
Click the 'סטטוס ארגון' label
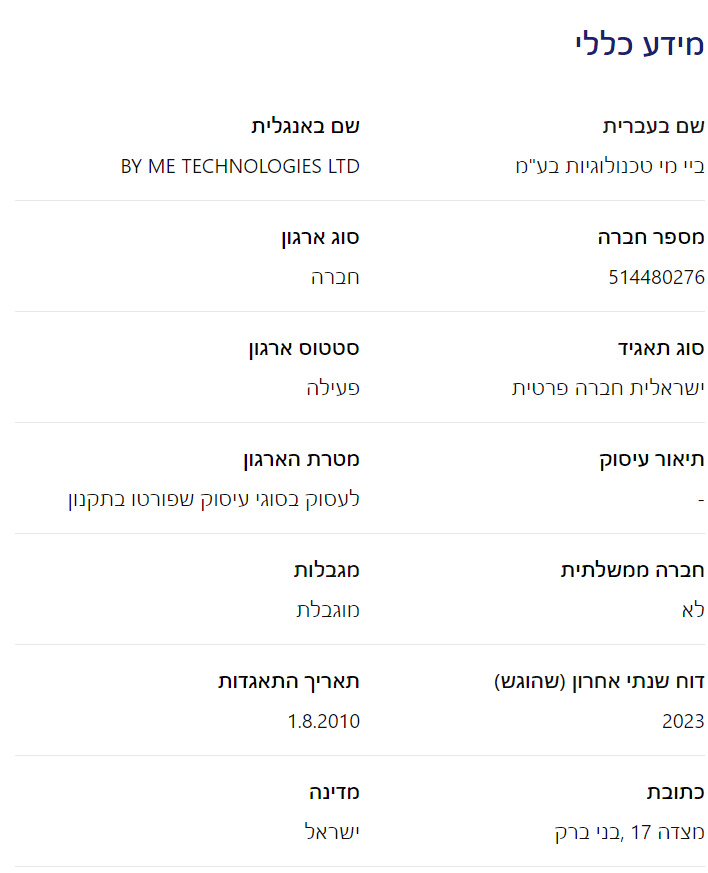304,348
